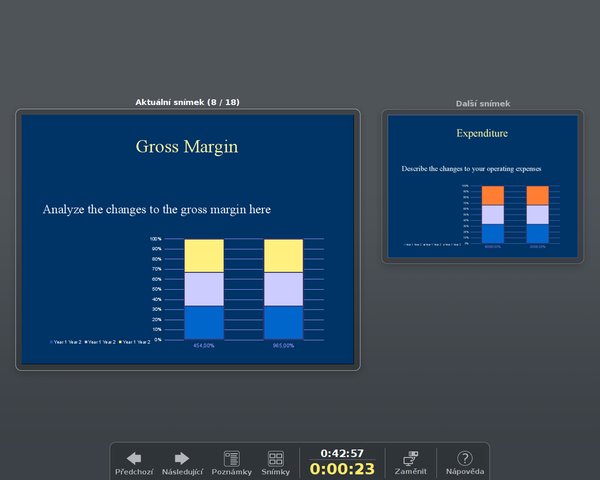Click the yellow elapsed timer 0:00:23
Screen dimensions: 600x480
pyautogui.click(x=342, y=469)
